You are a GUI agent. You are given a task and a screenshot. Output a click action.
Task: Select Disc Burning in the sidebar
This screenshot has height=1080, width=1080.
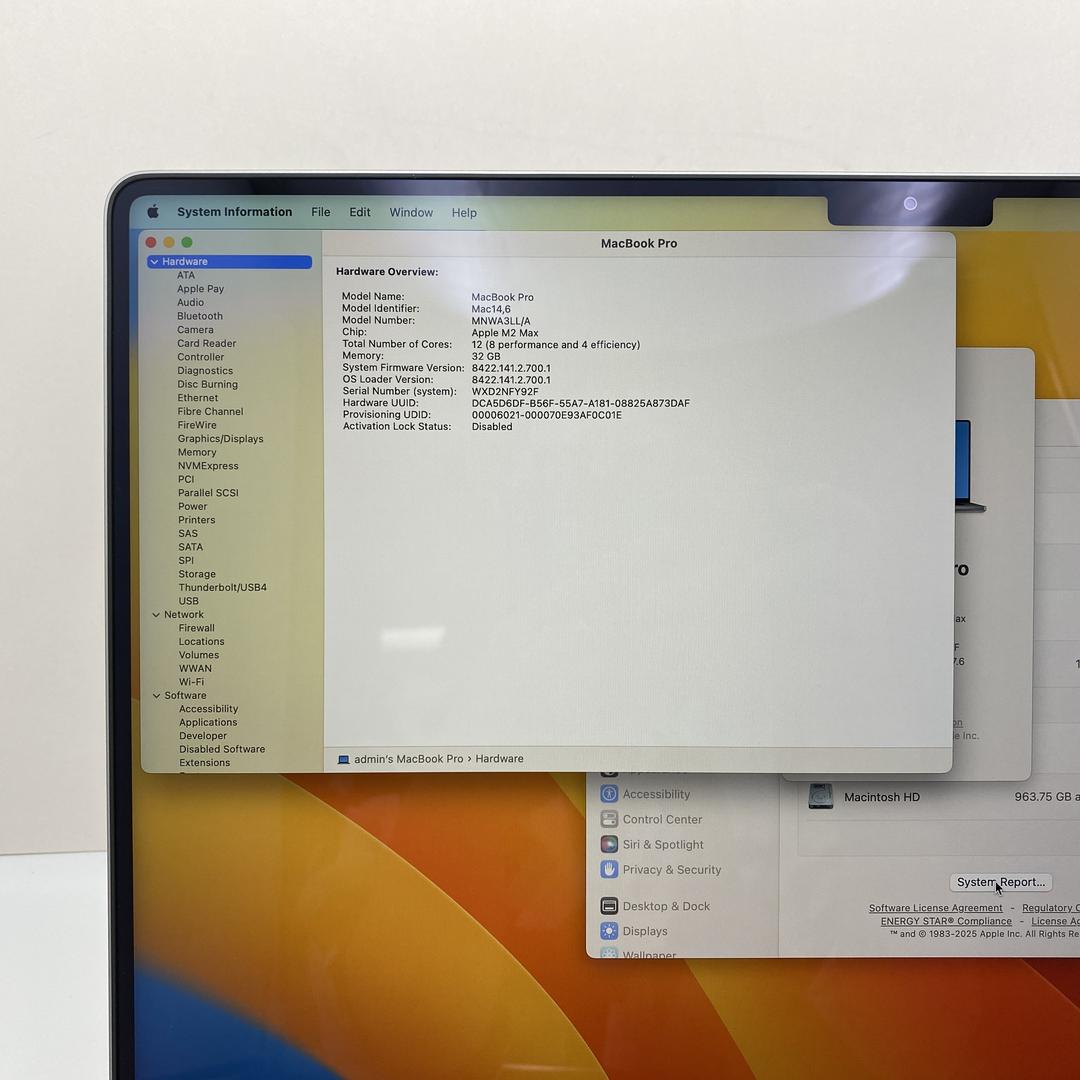pos(207,384)
